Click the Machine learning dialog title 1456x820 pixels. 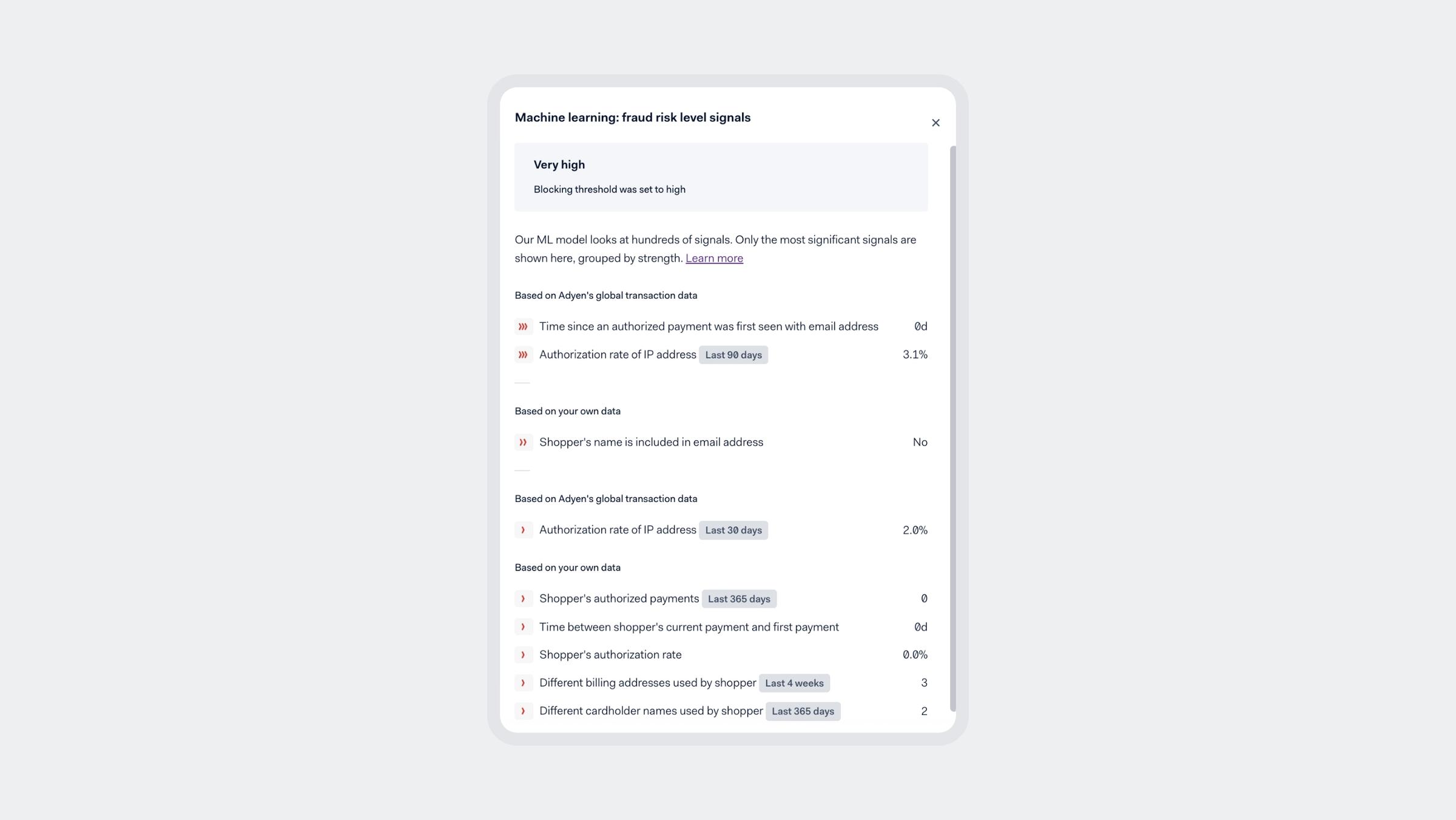tap(633, 117)
